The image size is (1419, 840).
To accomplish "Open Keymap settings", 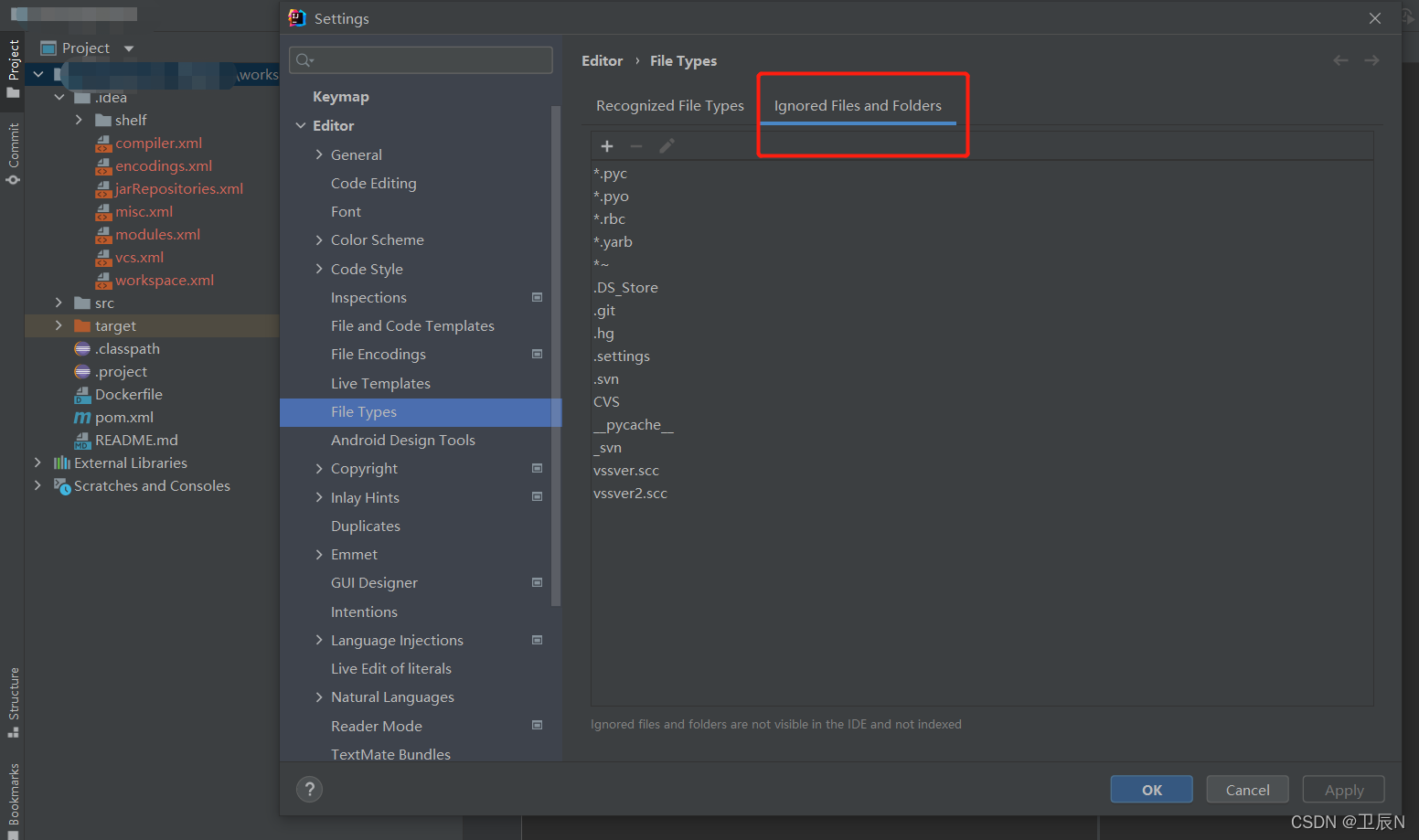I will (341, 97).
